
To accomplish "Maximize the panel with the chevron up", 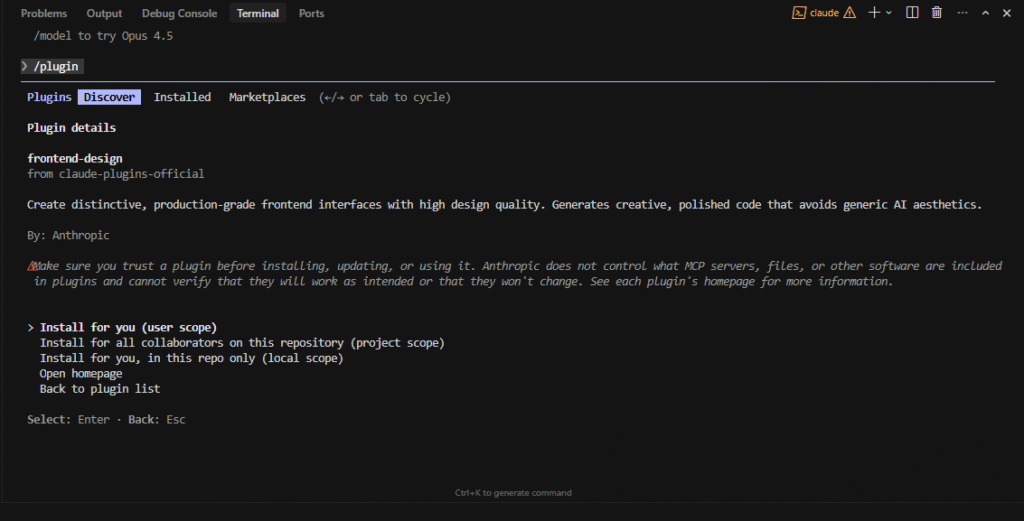I will click(985, 13).
